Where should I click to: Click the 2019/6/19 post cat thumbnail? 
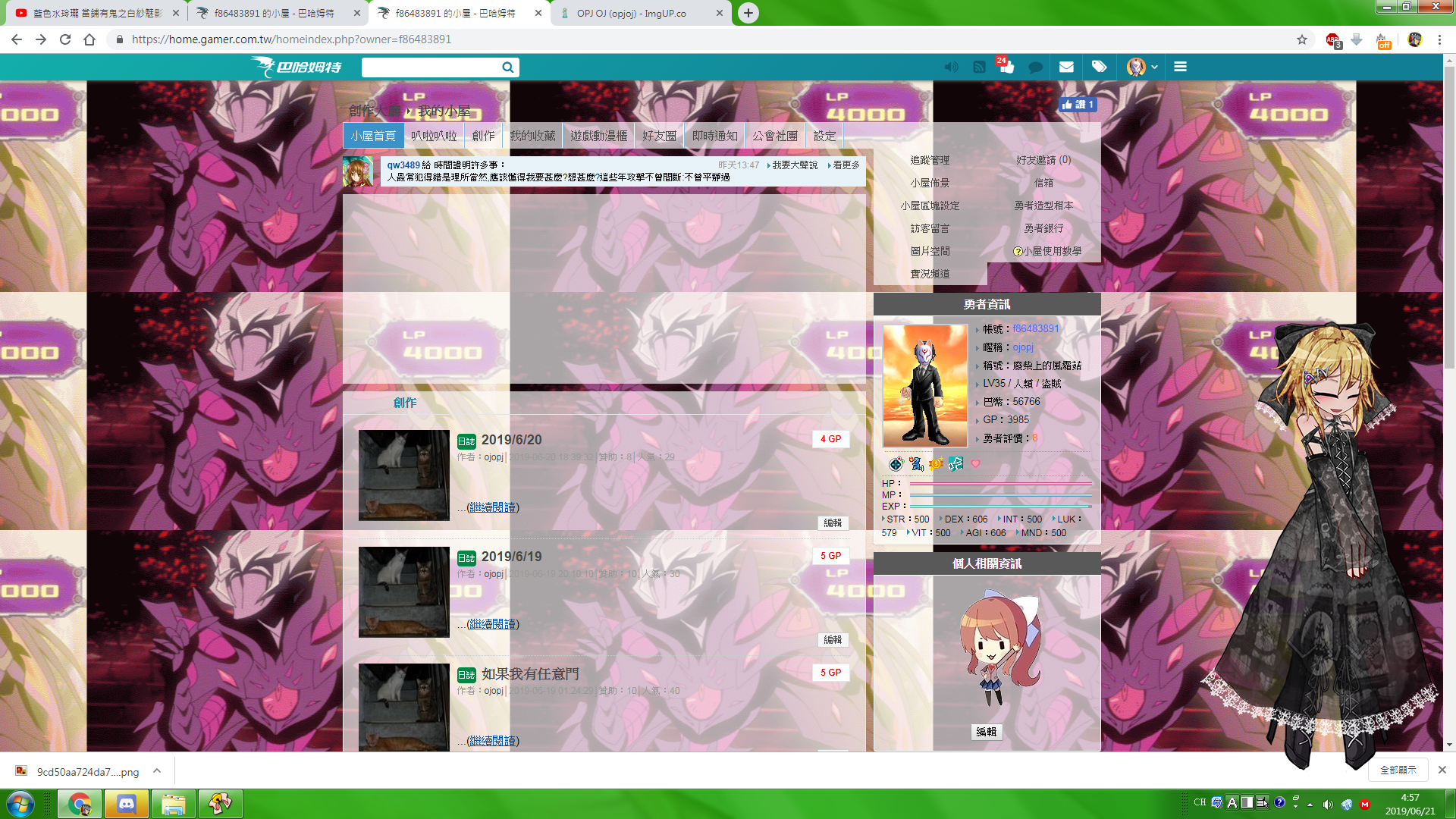[403, 592]
